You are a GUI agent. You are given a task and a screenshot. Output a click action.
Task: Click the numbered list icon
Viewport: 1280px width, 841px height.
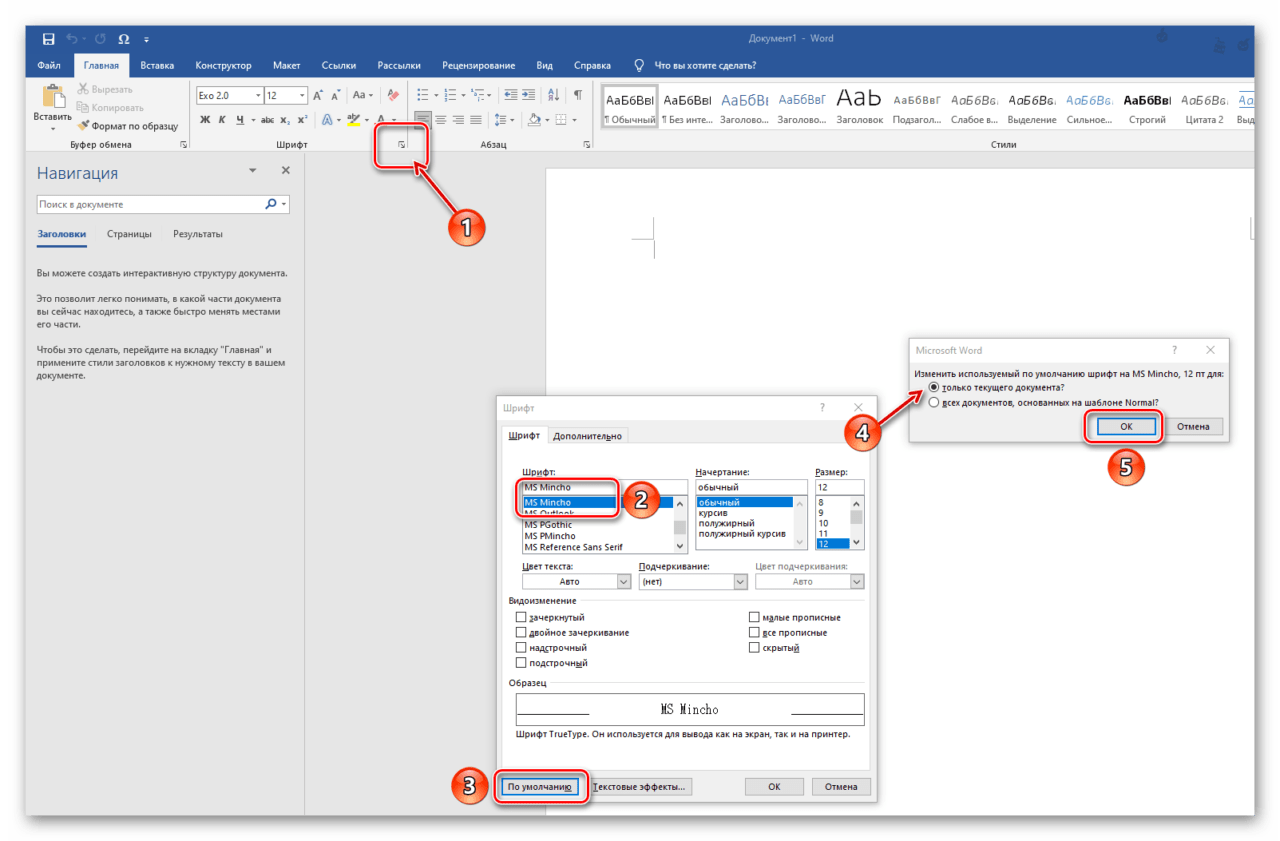[450, 95]
